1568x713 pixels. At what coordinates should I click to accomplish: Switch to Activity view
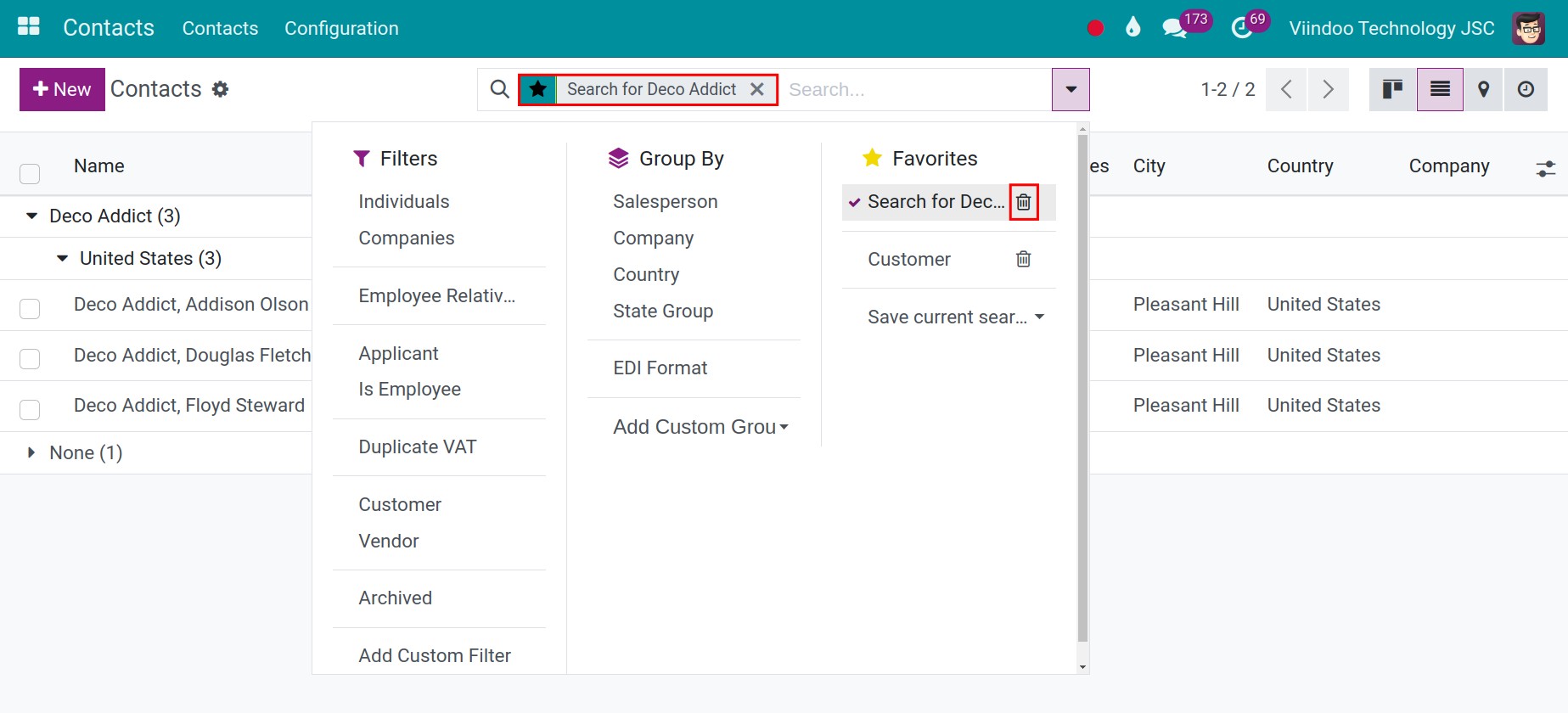[x=1526, y=89]
